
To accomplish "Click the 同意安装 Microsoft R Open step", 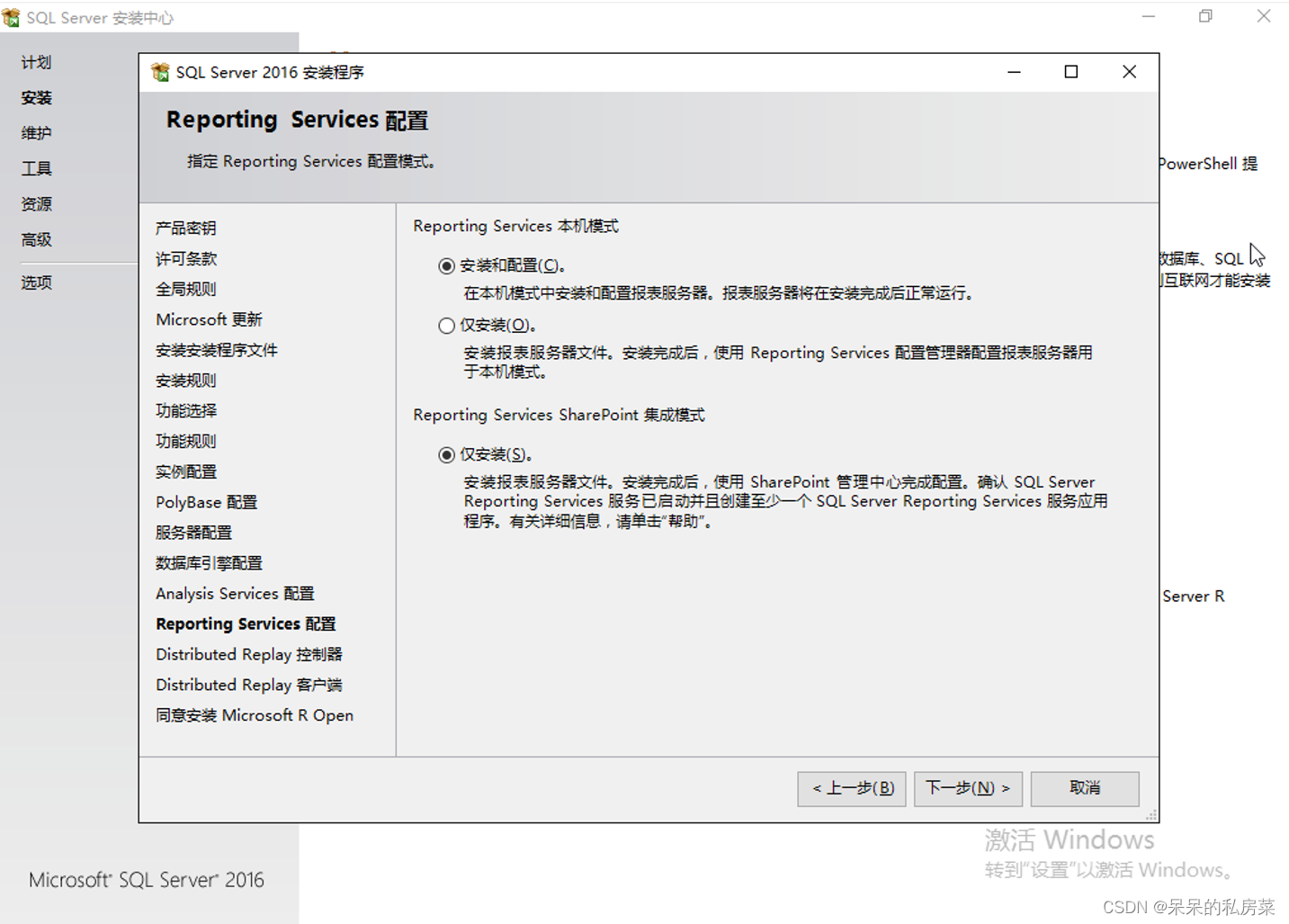I will (x=255, y=715).
